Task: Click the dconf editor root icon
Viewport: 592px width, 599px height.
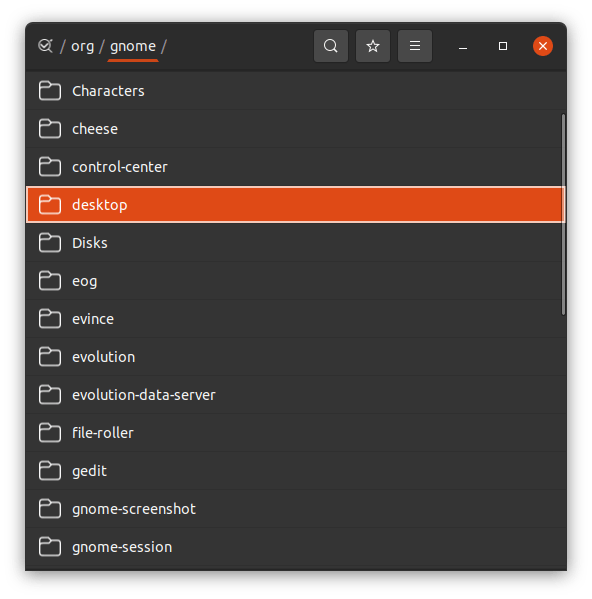Action: pyautogui.click(x=45, y=46)
